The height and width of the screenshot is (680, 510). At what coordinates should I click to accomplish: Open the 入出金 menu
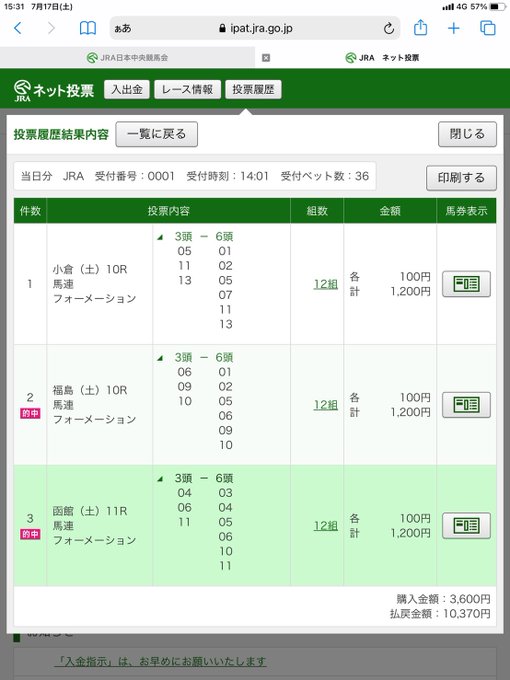[x=127, y=90]
